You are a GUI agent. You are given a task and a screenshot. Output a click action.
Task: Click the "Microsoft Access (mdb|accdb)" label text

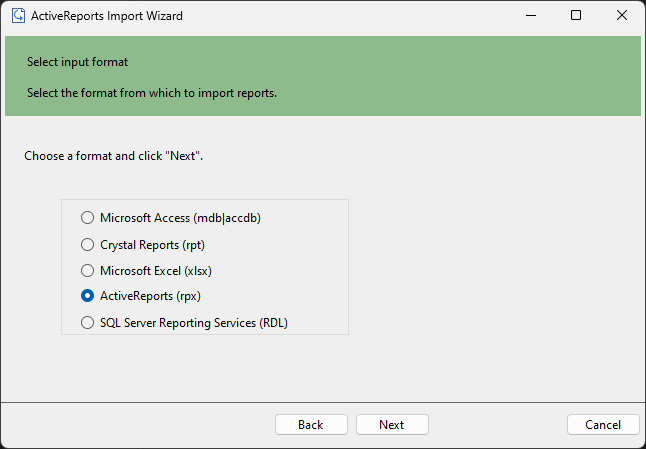click(x=180, y=217)
